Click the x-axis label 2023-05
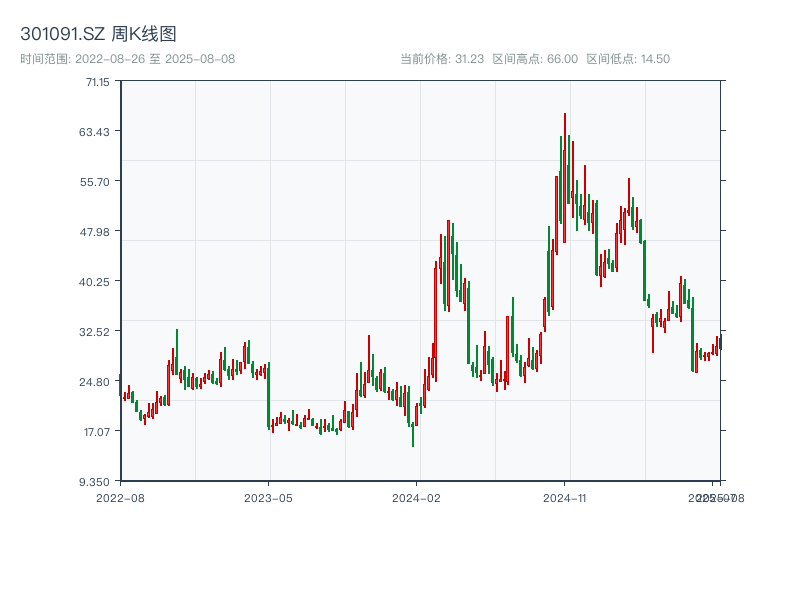The image size is (800, 600). [268, 498]
